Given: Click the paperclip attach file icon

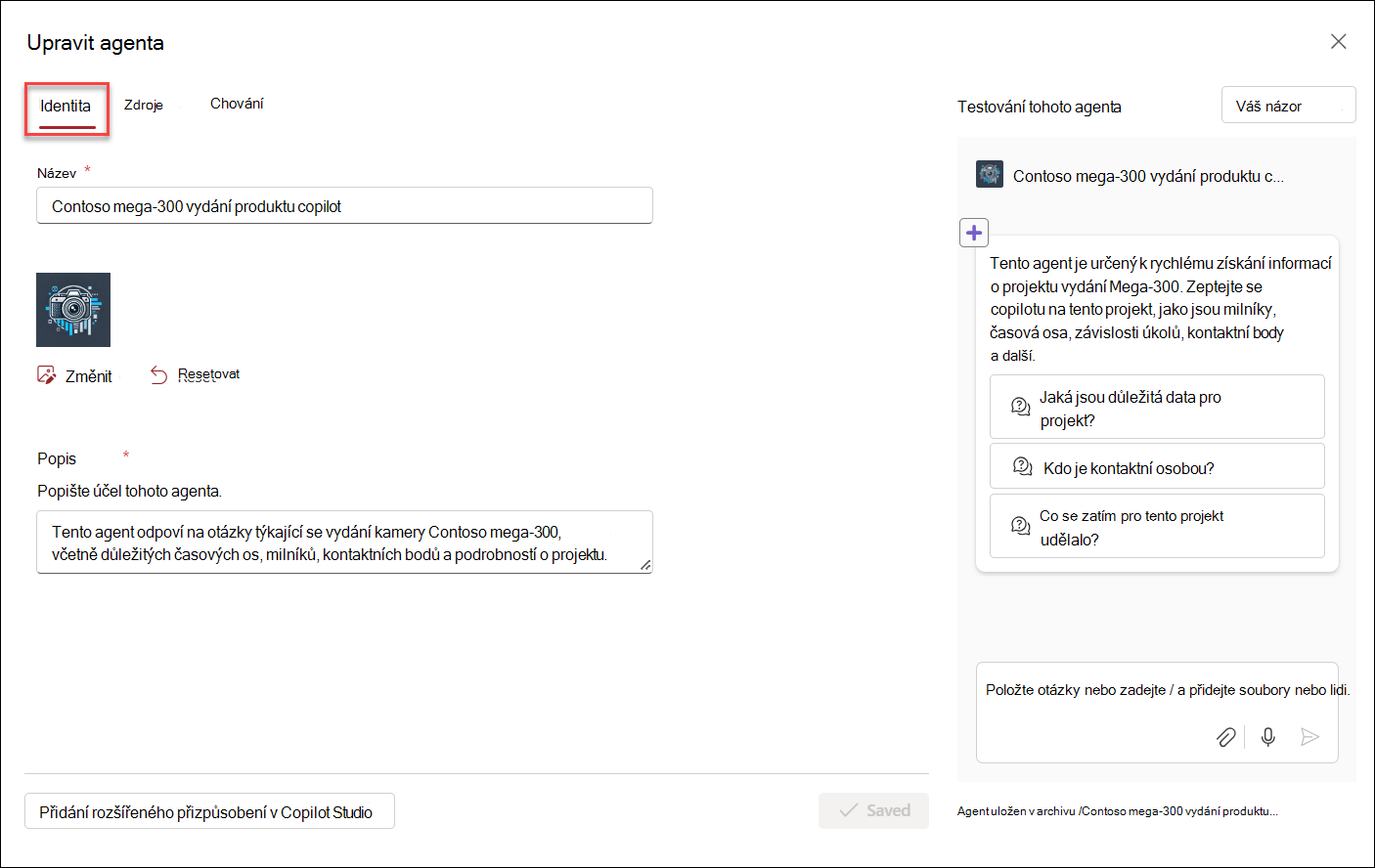Looking at the screenshot, I should point(1225,737).
